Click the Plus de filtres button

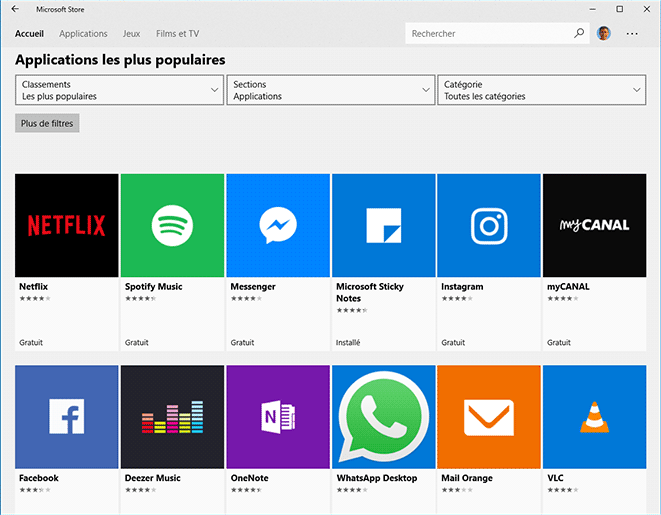47,123
